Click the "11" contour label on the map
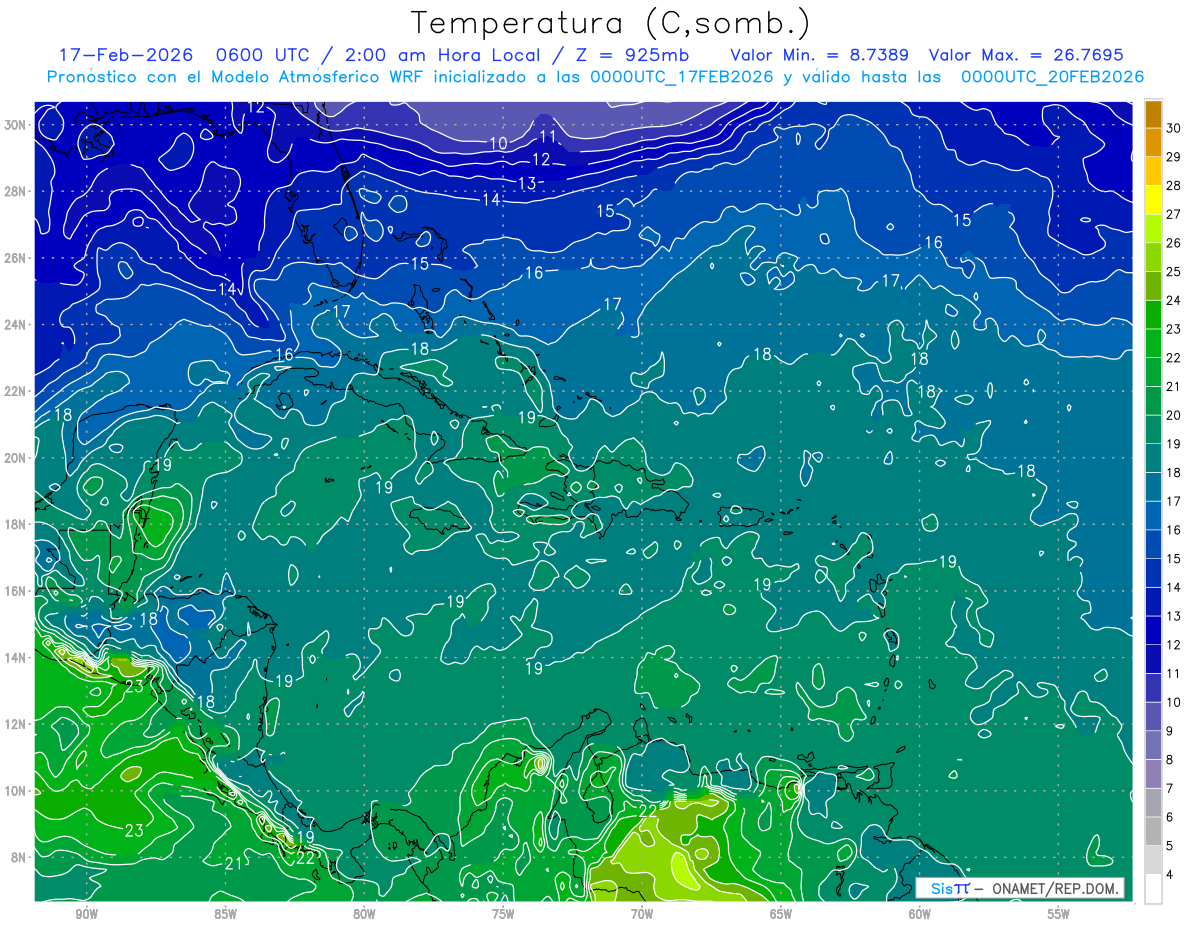 (548, 136)
